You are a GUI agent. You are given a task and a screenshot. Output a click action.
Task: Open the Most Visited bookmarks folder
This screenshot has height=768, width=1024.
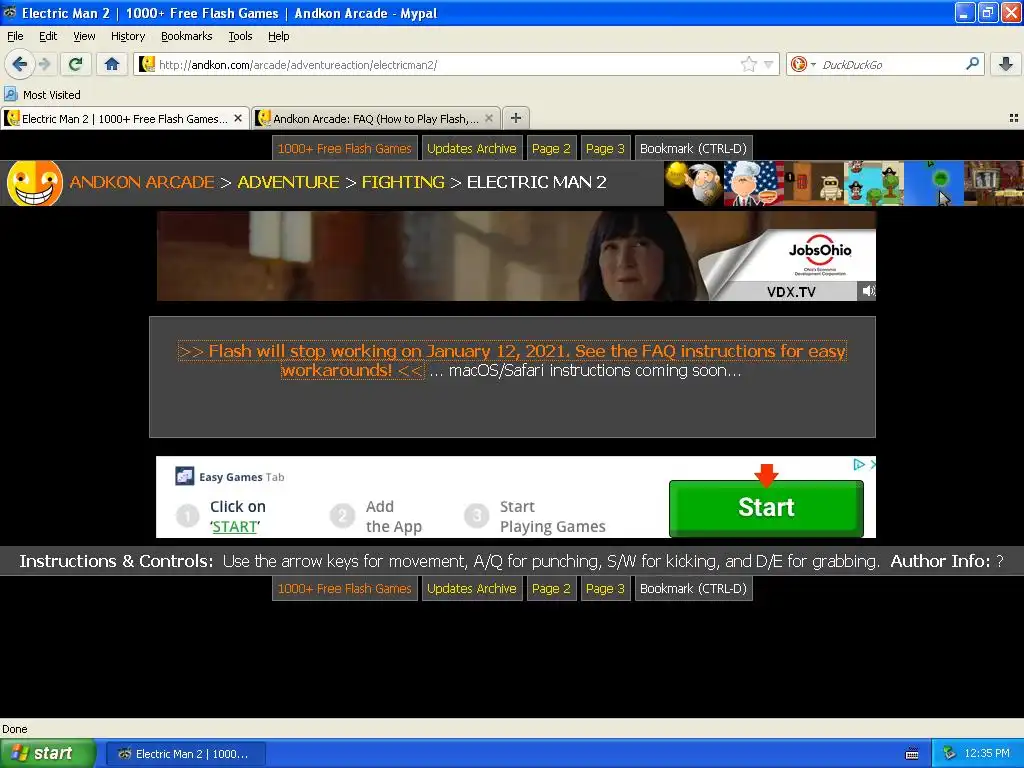point(43,95)
